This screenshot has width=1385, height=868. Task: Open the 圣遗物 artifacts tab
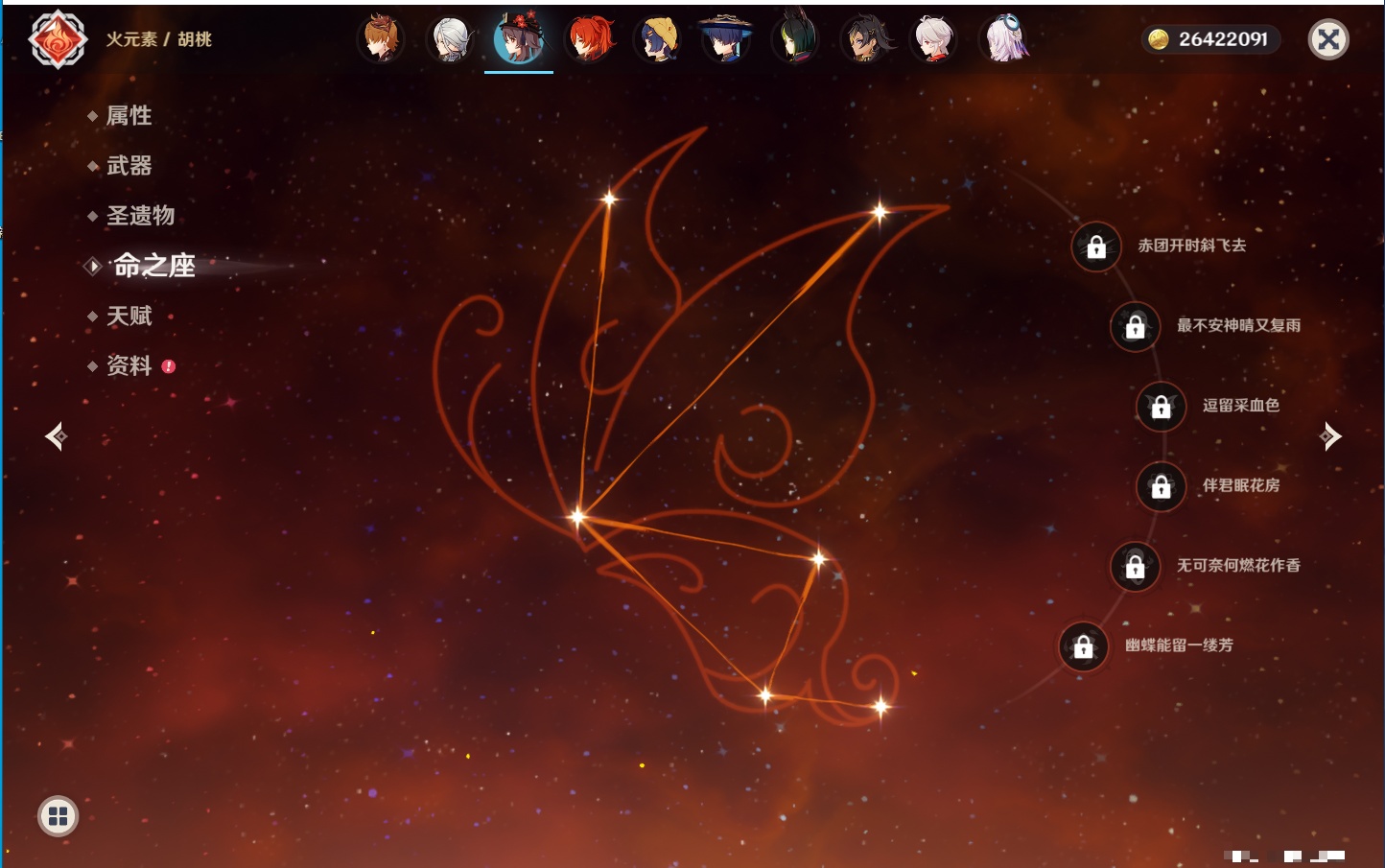click(x=140, y=216)
